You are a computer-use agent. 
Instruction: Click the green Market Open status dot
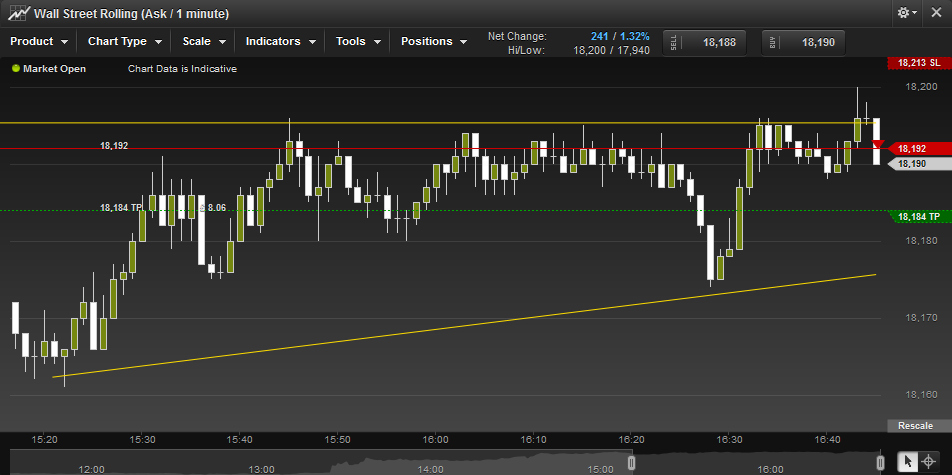(16, 69)
